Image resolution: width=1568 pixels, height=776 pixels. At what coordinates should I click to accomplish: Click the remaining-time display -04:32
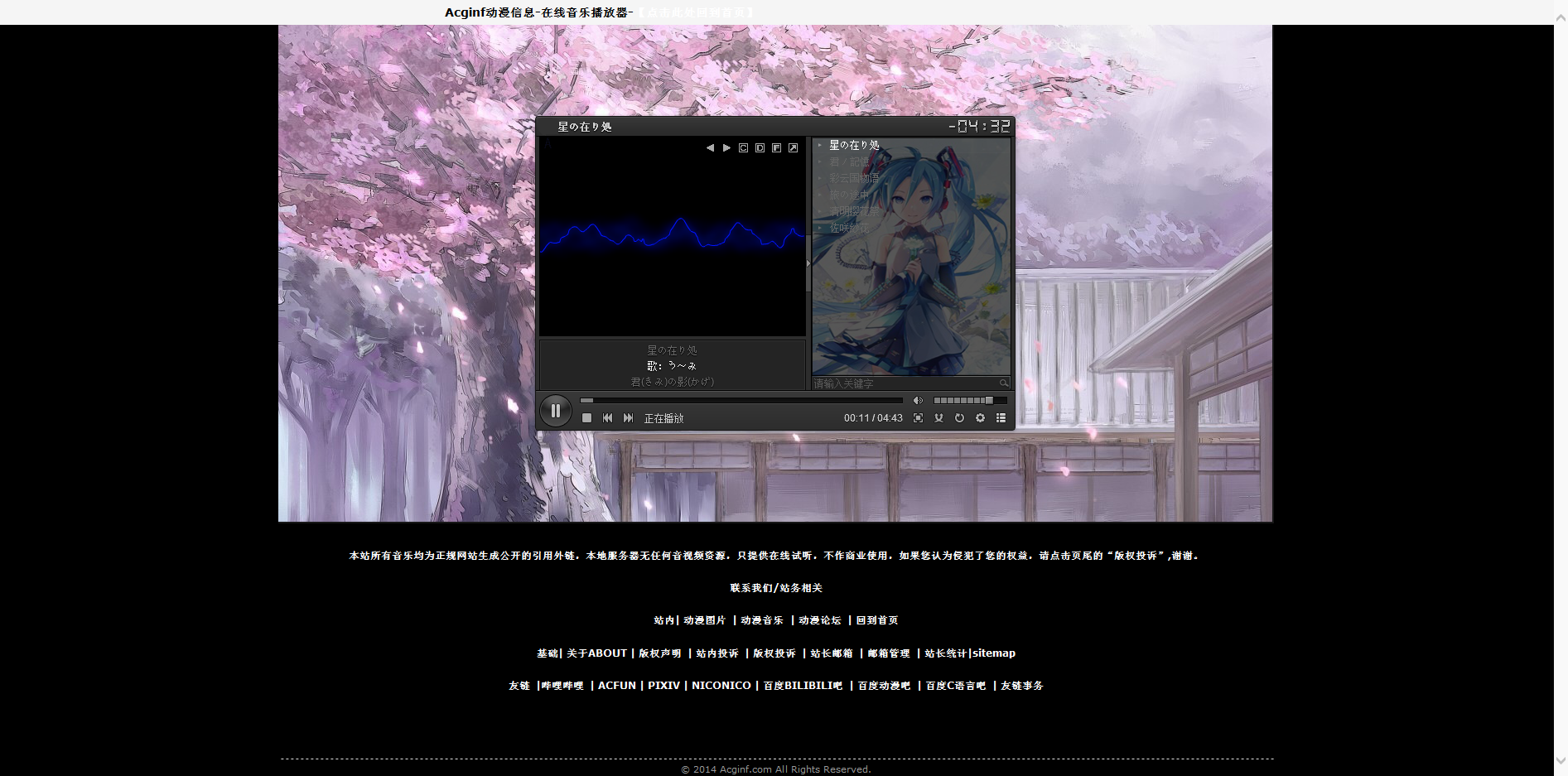coord(979,126)
